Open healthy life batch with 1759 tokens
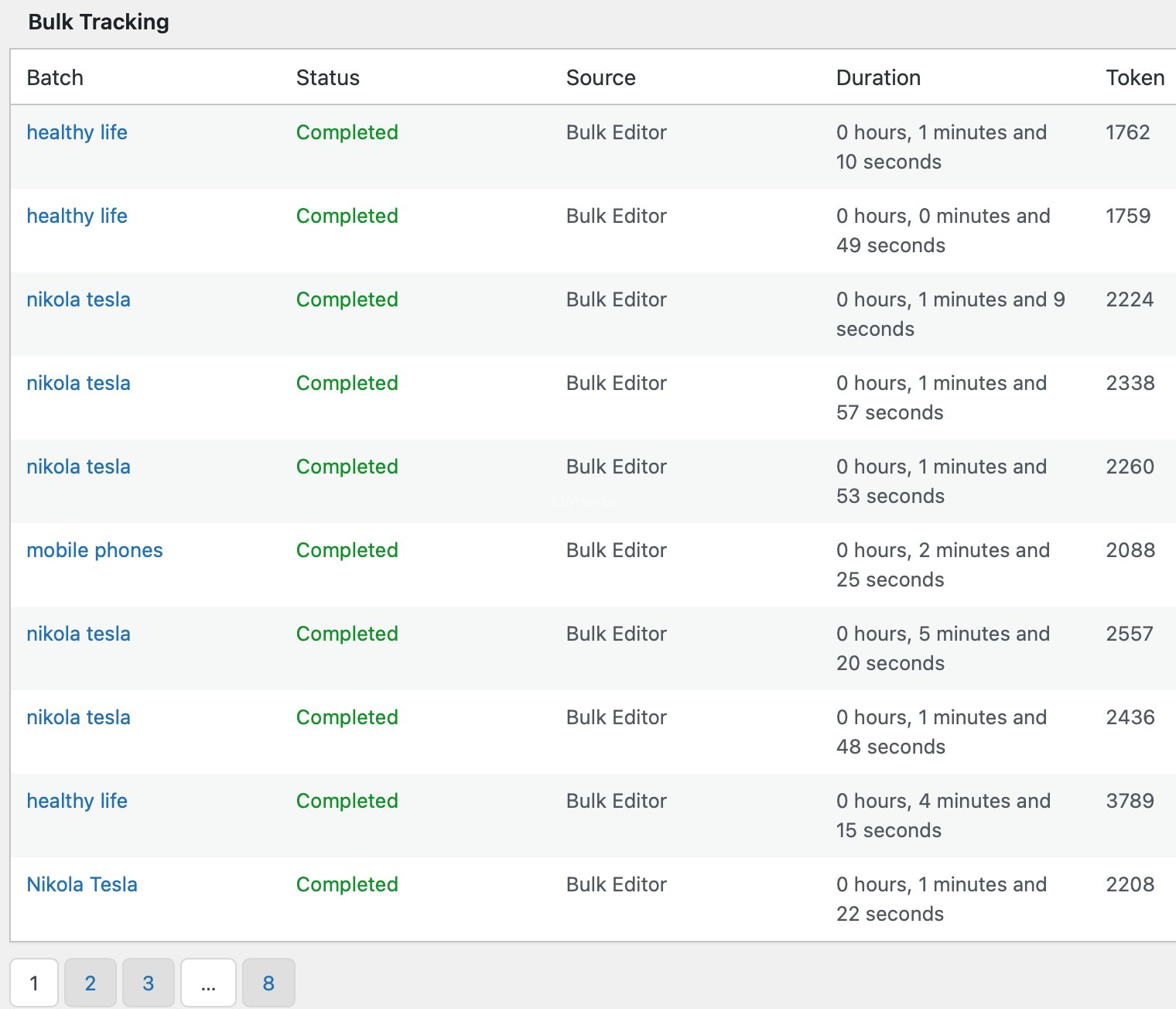1176x1009 pixels. (77, 216)
